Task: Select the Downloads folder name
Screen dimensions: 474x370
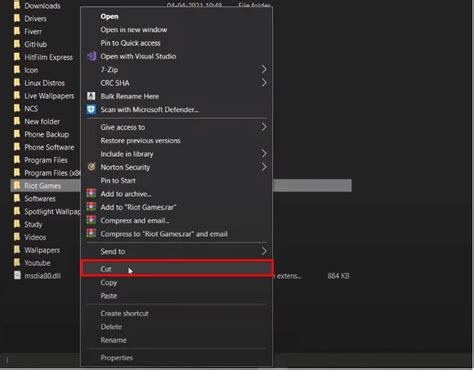Action: click(42, 6)
